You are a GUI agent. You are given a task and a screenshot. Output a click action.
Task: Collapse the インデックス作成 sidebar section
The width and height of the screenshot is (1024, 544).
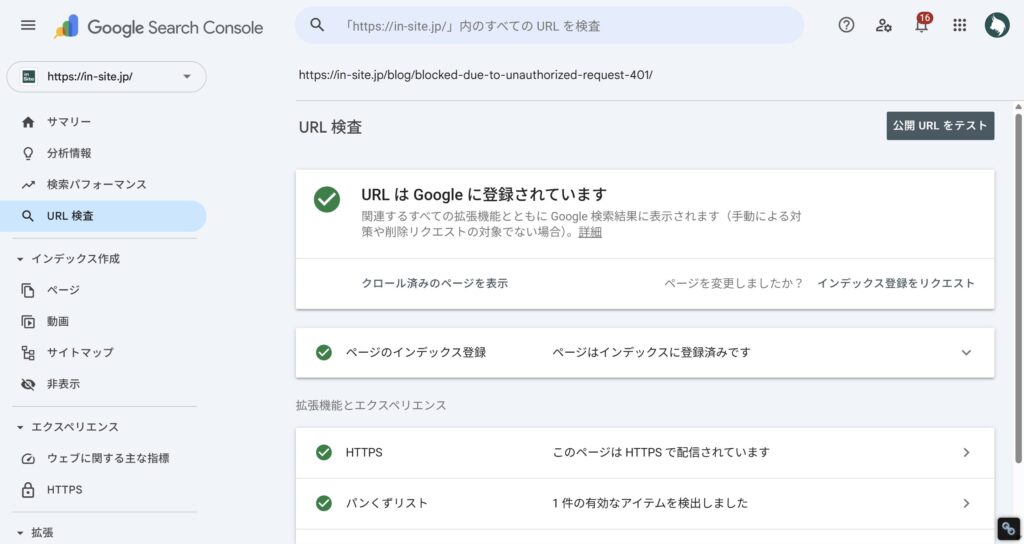pos(20,259)
